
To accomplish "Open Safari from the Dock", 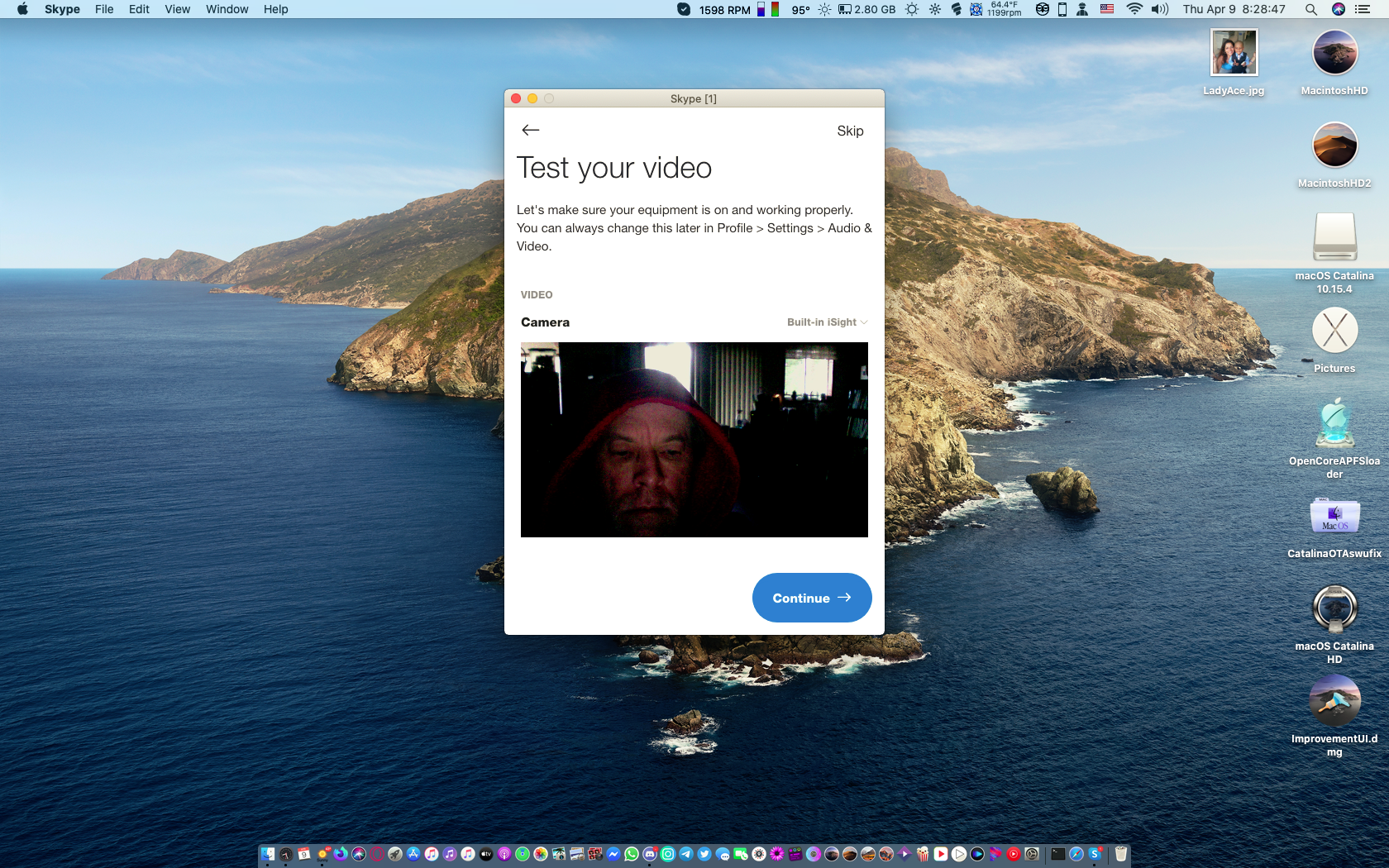I will 1076,854.
